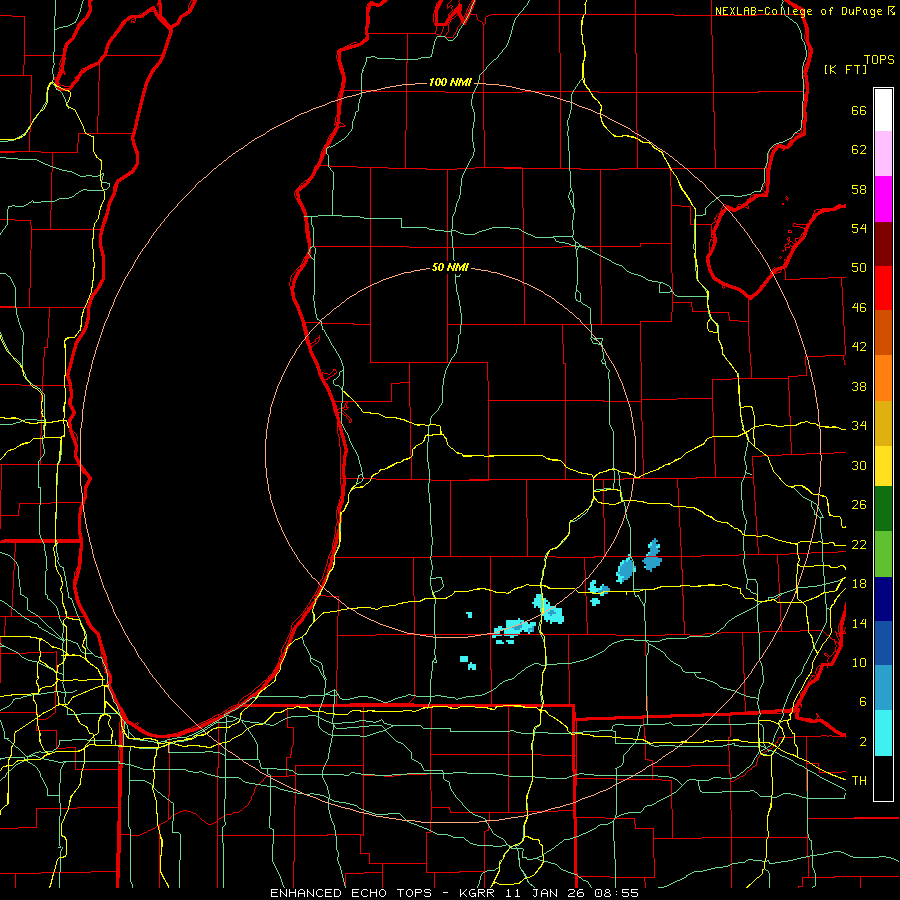
Task: Click the legend value "58"
Action: pos(859,189)
